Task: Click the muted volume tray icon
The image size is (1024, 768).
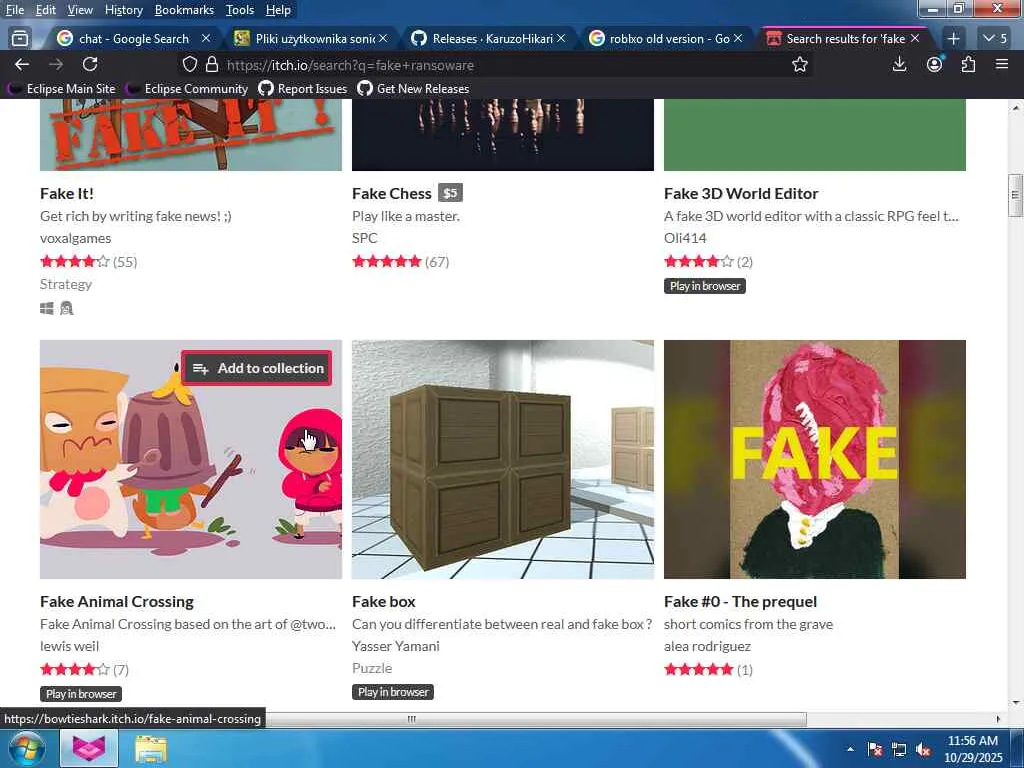Action: click(x=923, y=750)
